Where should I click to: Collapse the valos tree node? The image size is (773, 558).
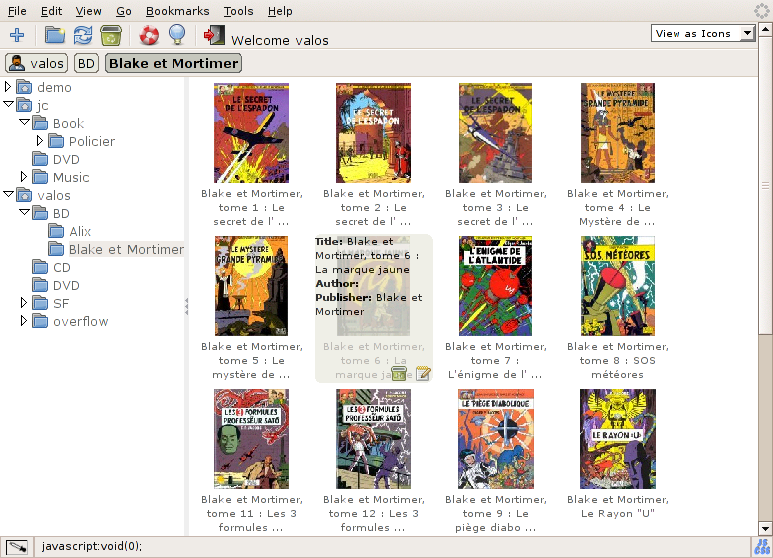pos(8,194)
